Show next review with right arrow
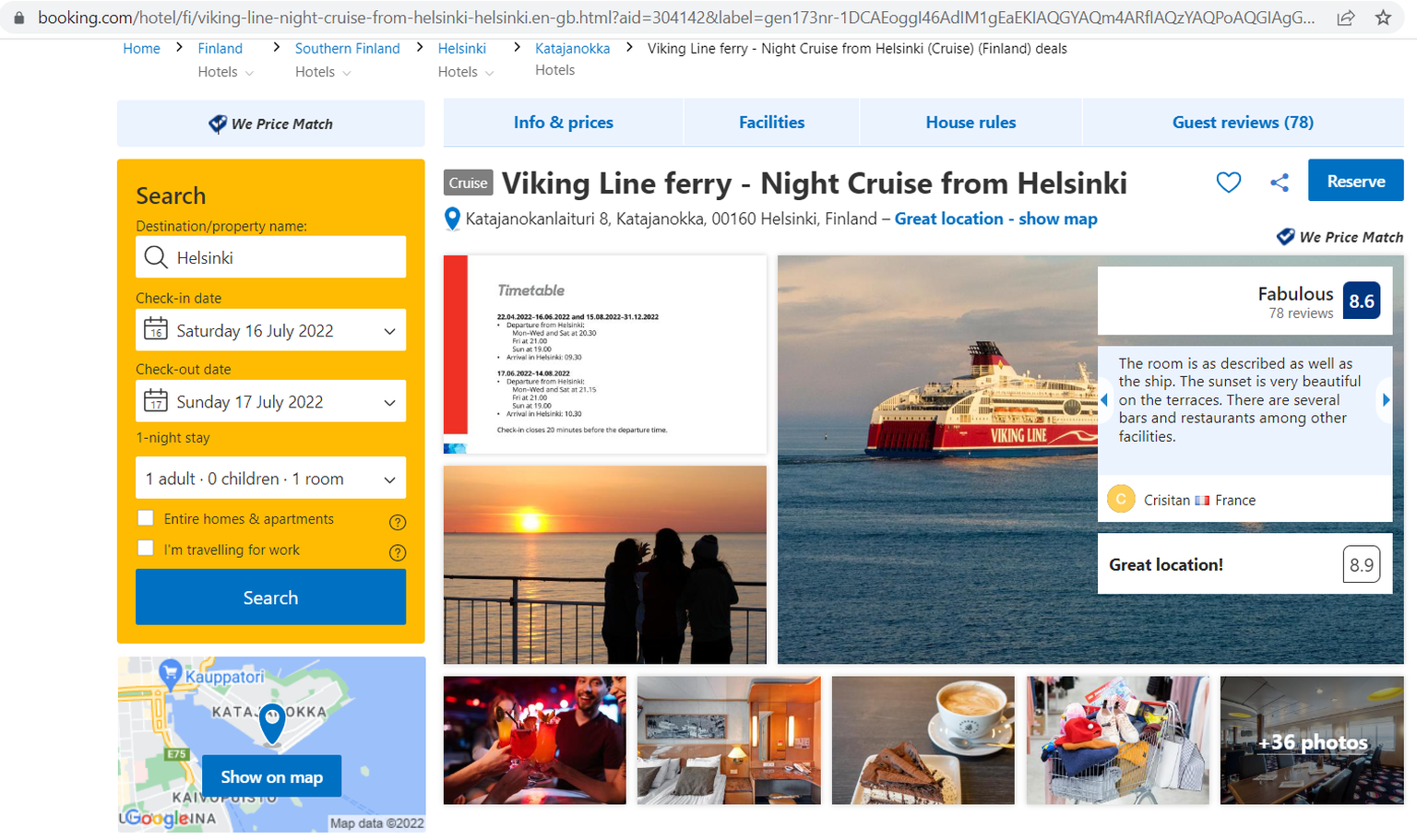Viewport: 1417px width, 840px height. pyautogui.click(x=1386, y=400)
